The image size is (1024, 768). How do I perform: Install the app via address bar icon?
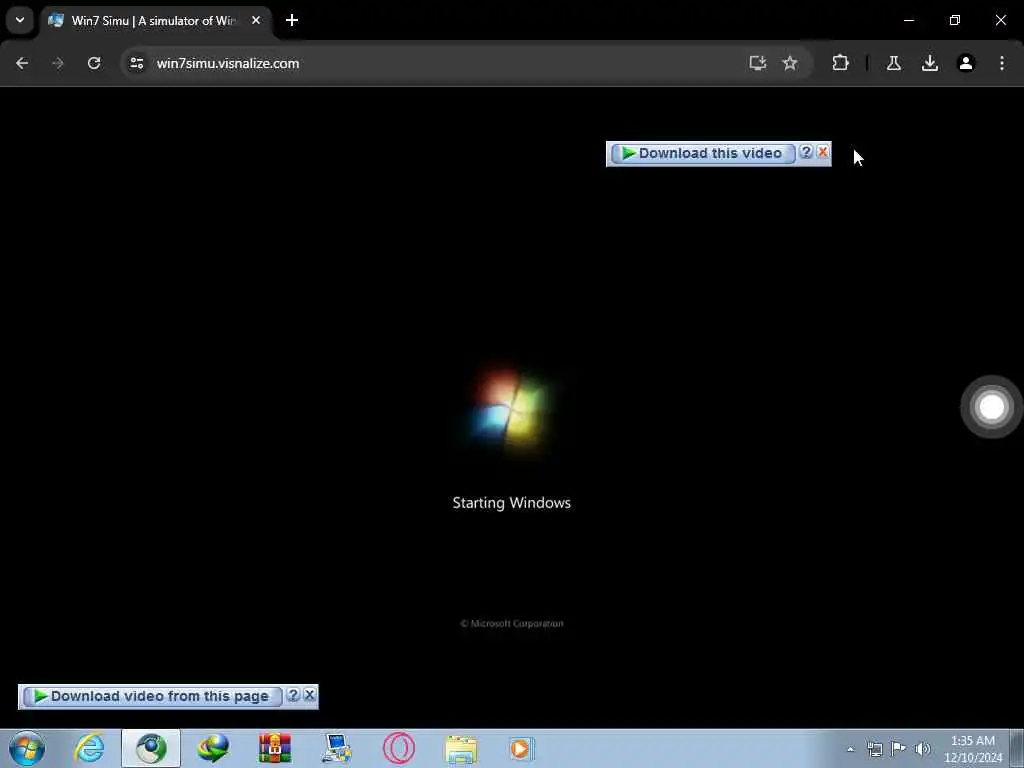coord(758,63)
